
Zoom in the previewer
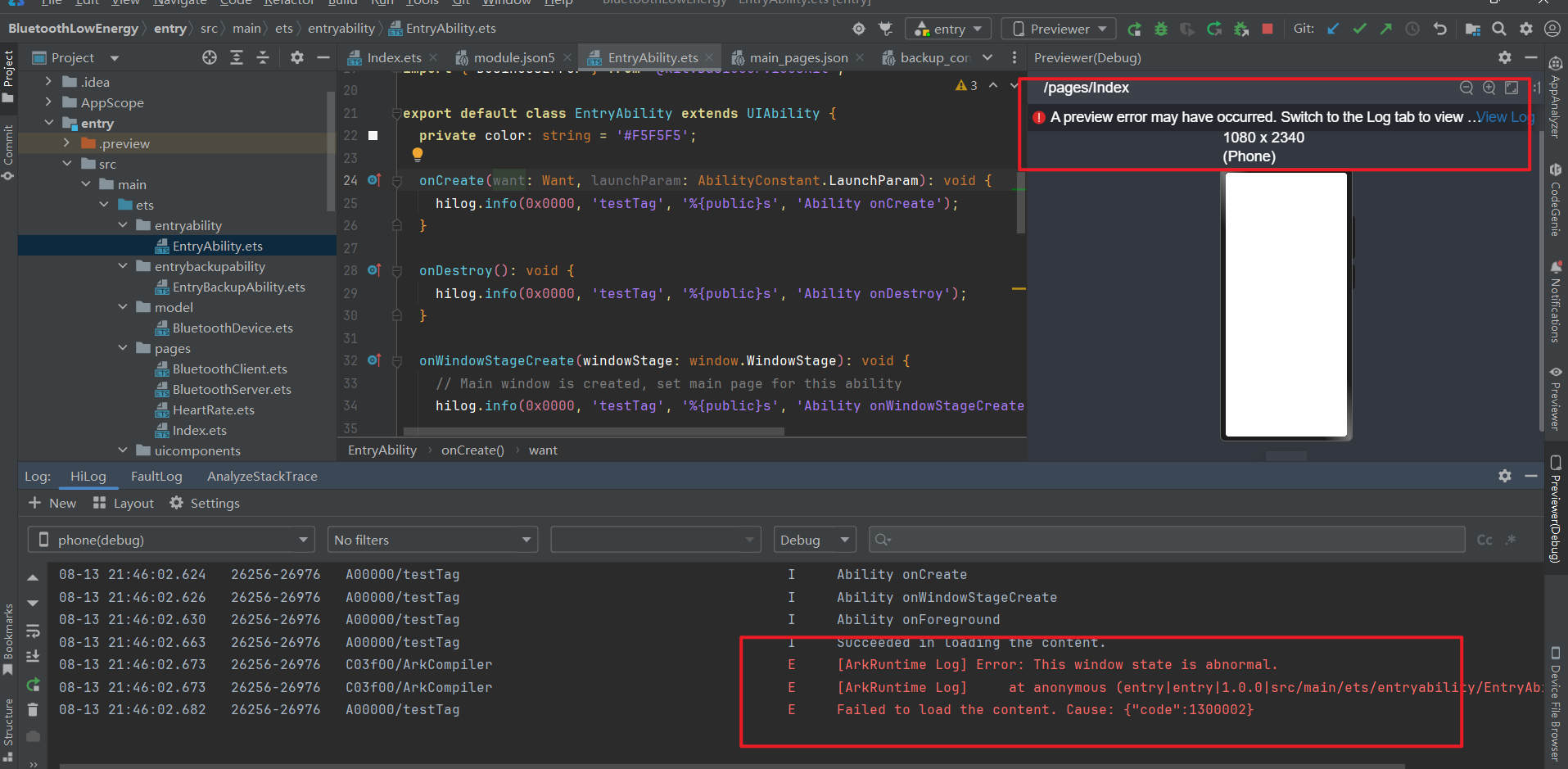coord(1489,88)
